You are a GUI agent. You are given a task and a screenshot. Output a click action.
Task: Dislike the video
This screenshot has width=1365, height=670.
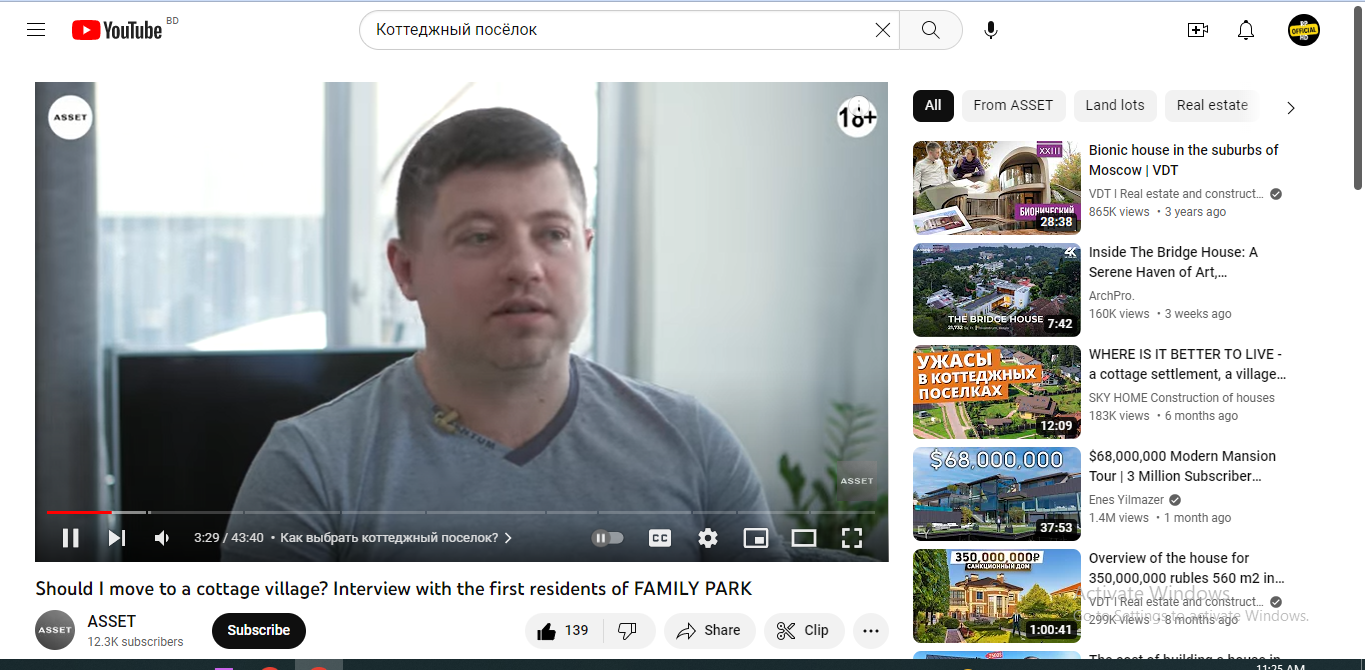click(628, 631)
